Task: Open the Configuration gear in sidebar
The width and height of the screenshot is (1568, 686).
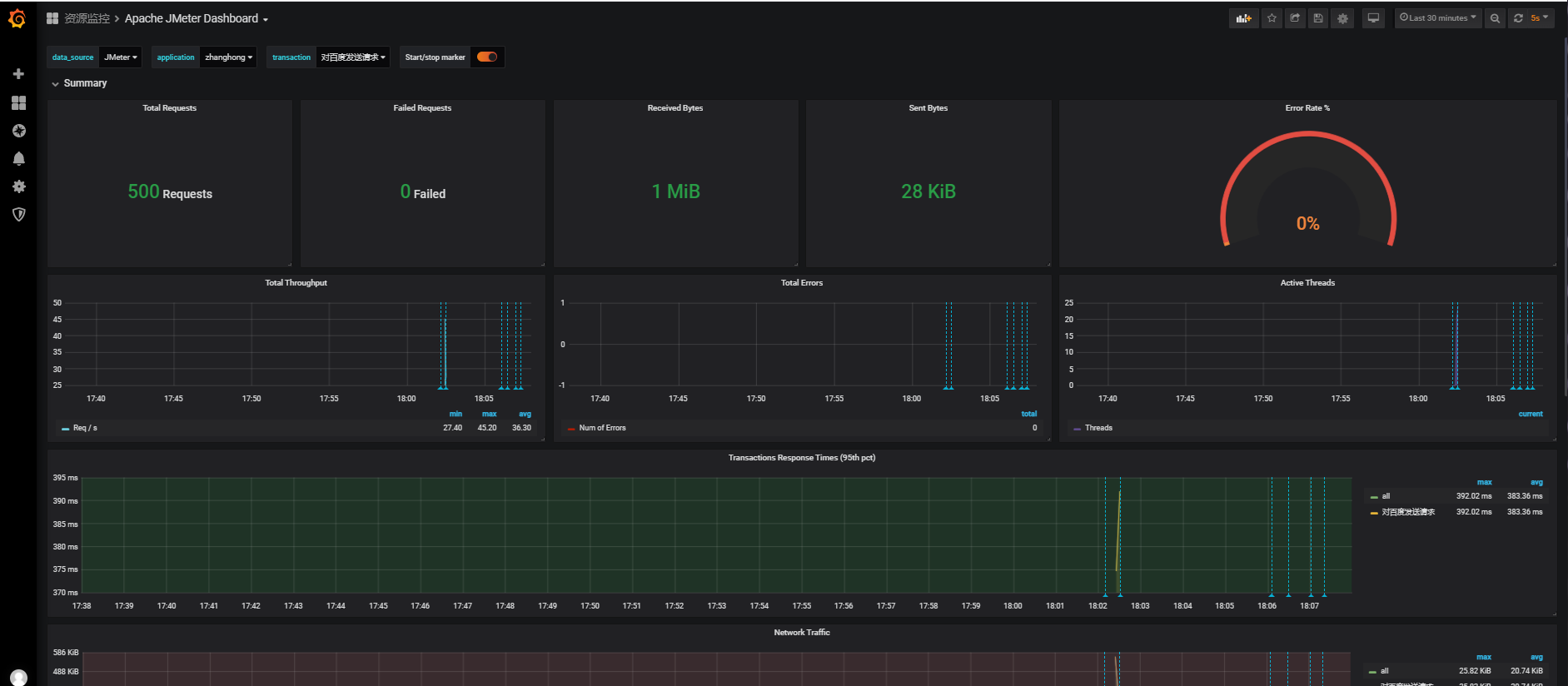Action: point(18,186)
